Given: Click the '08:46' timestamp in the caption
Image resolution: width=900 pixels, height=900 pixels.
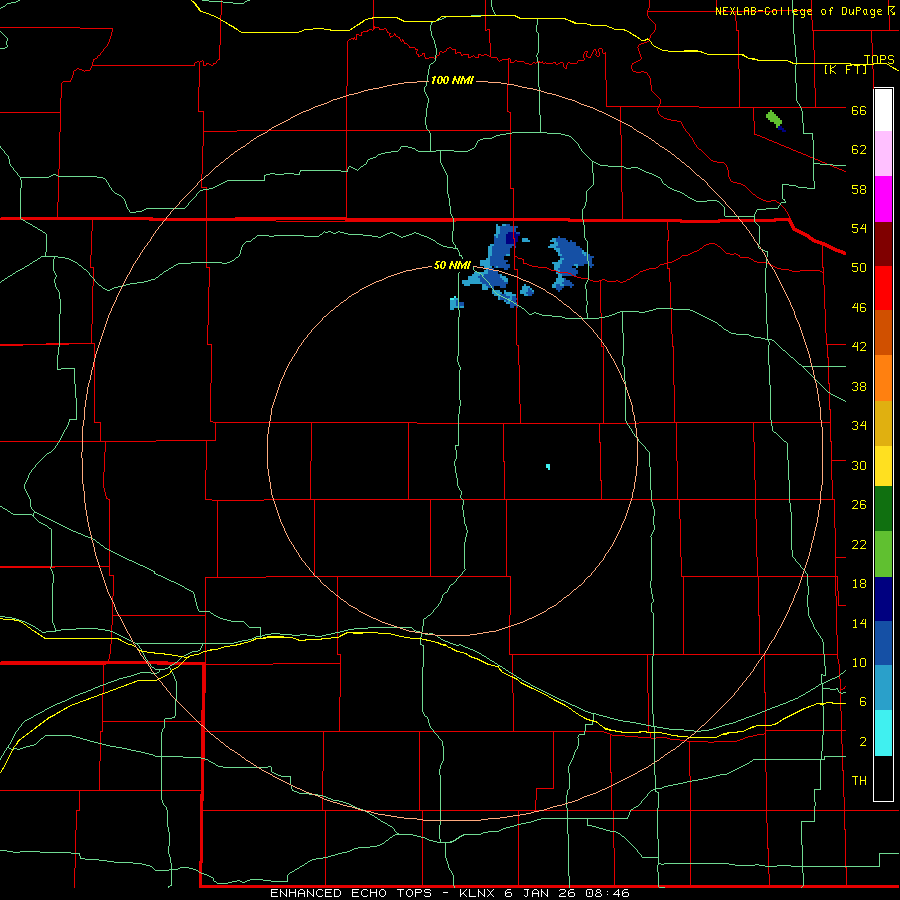Looking at the screenshot, I should [607, 893].
